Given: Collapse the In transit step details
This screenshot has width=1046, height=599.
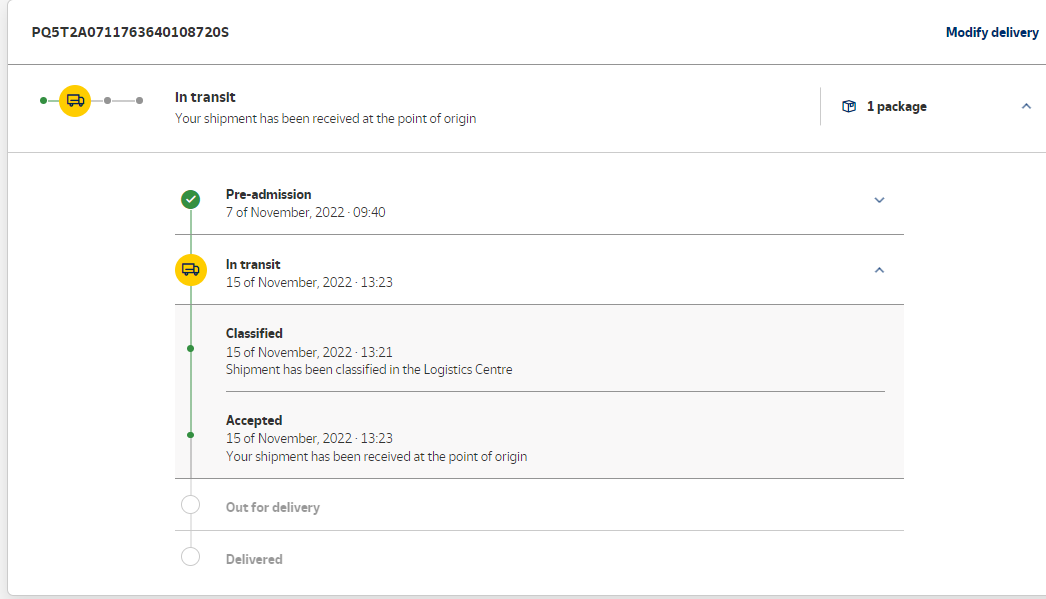Looking at the screenshot, I should [x=879, y=270].
